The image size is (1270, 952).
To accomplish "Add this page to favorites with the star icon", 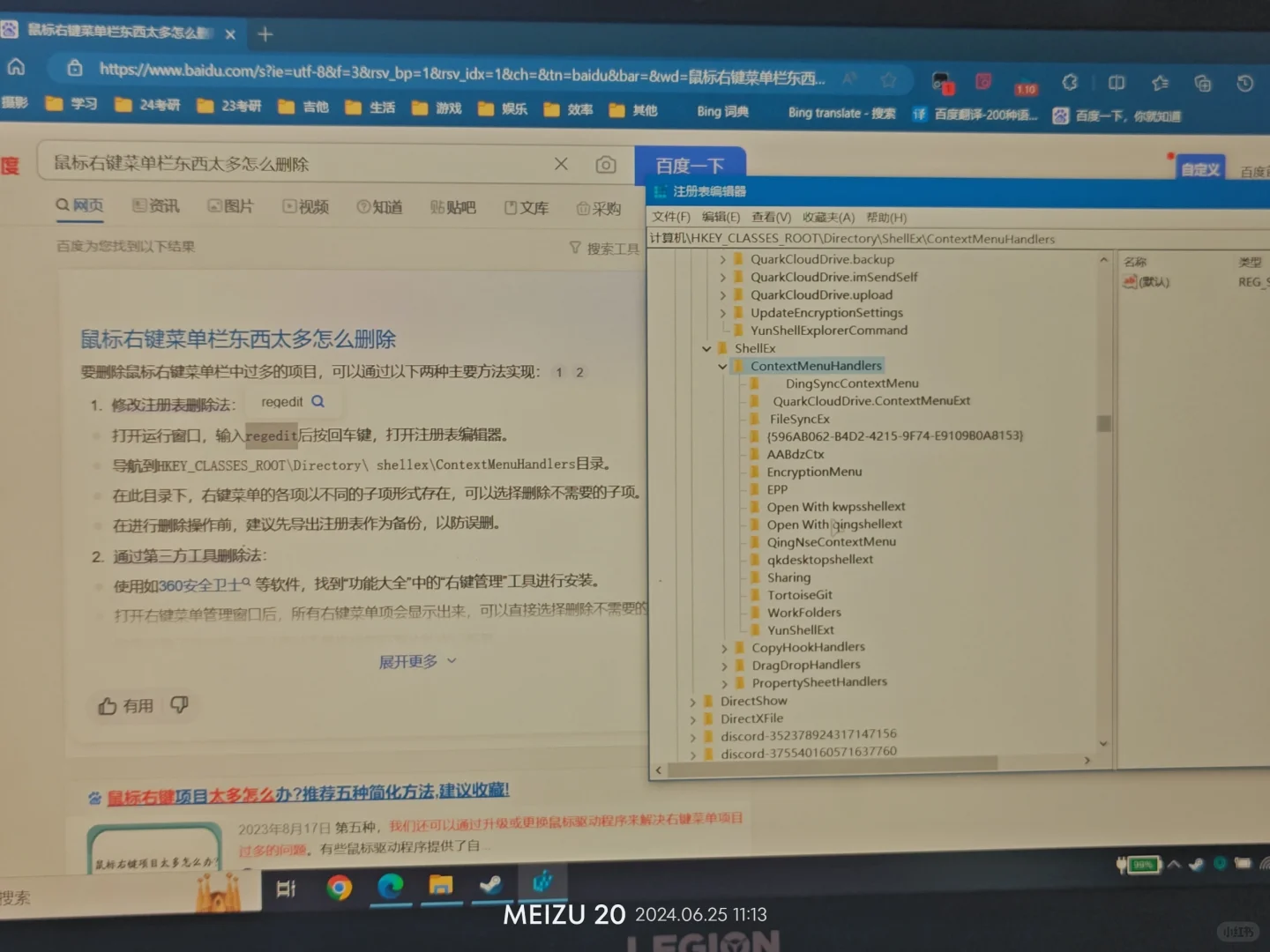I will [888, 80].
